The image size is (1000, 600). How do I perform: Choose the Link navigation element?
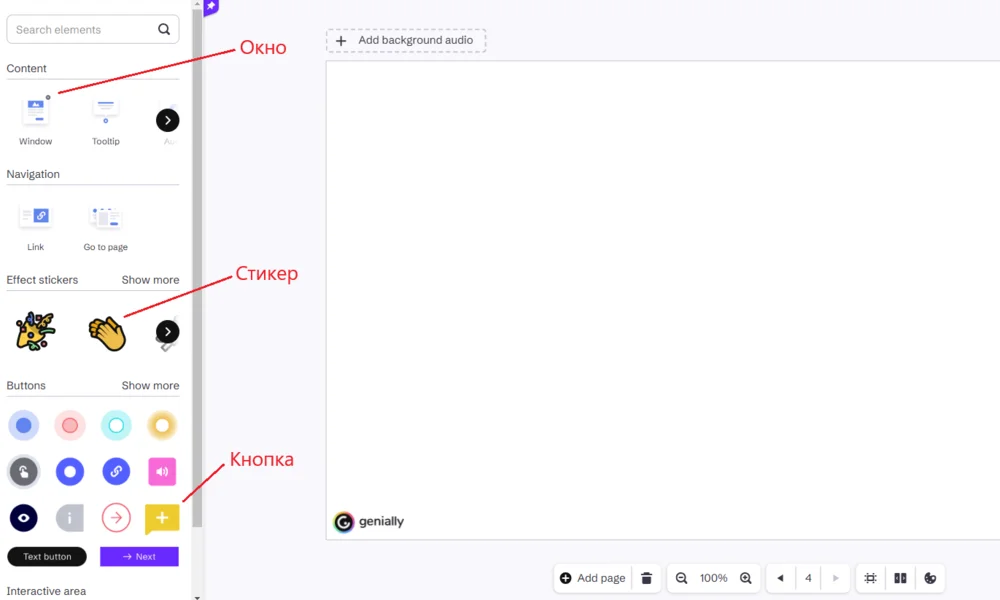[x=35, y=228]
